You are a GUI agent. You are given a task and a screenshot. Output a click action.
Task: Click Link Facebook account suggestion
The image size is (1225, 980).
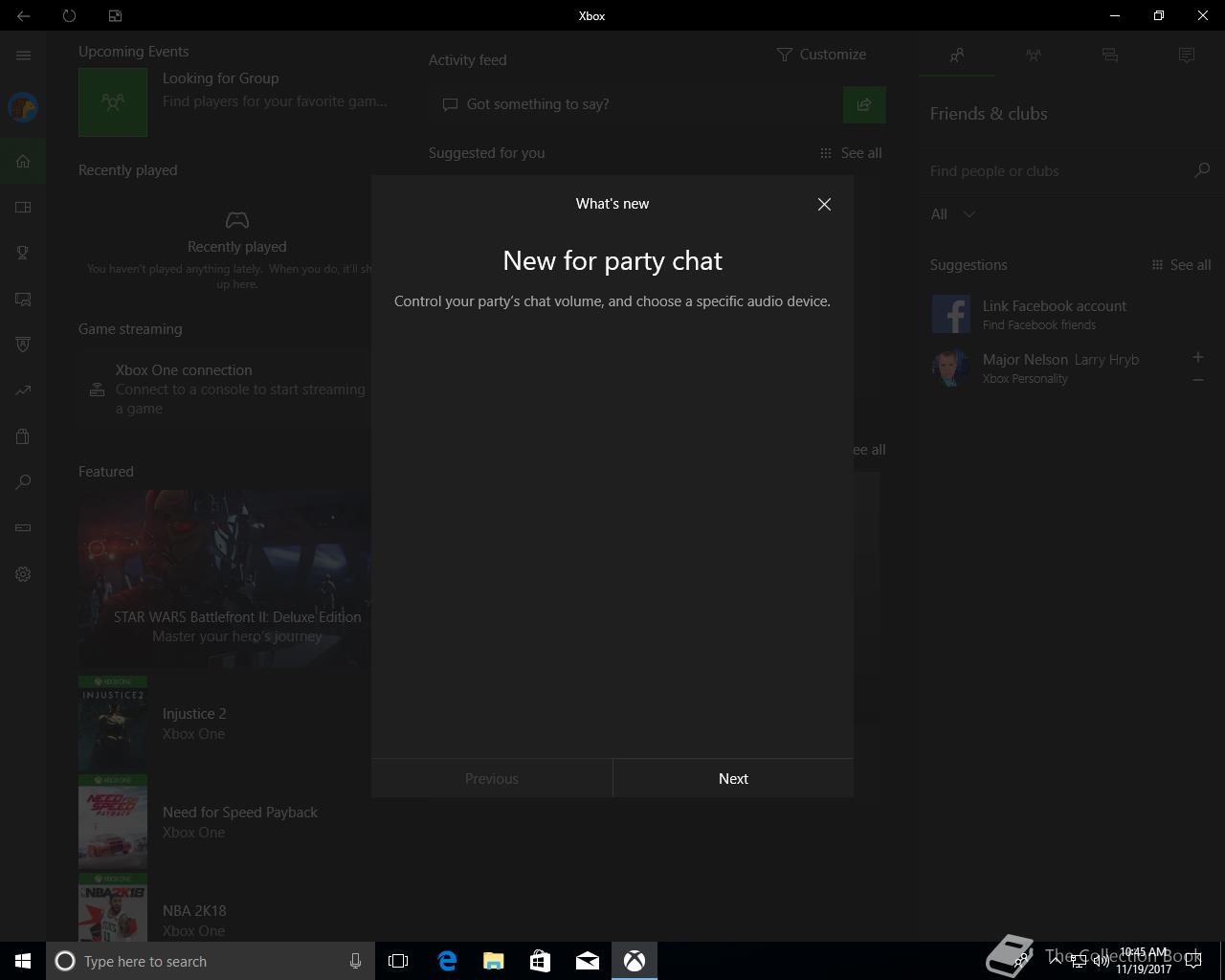[1067, 314]
